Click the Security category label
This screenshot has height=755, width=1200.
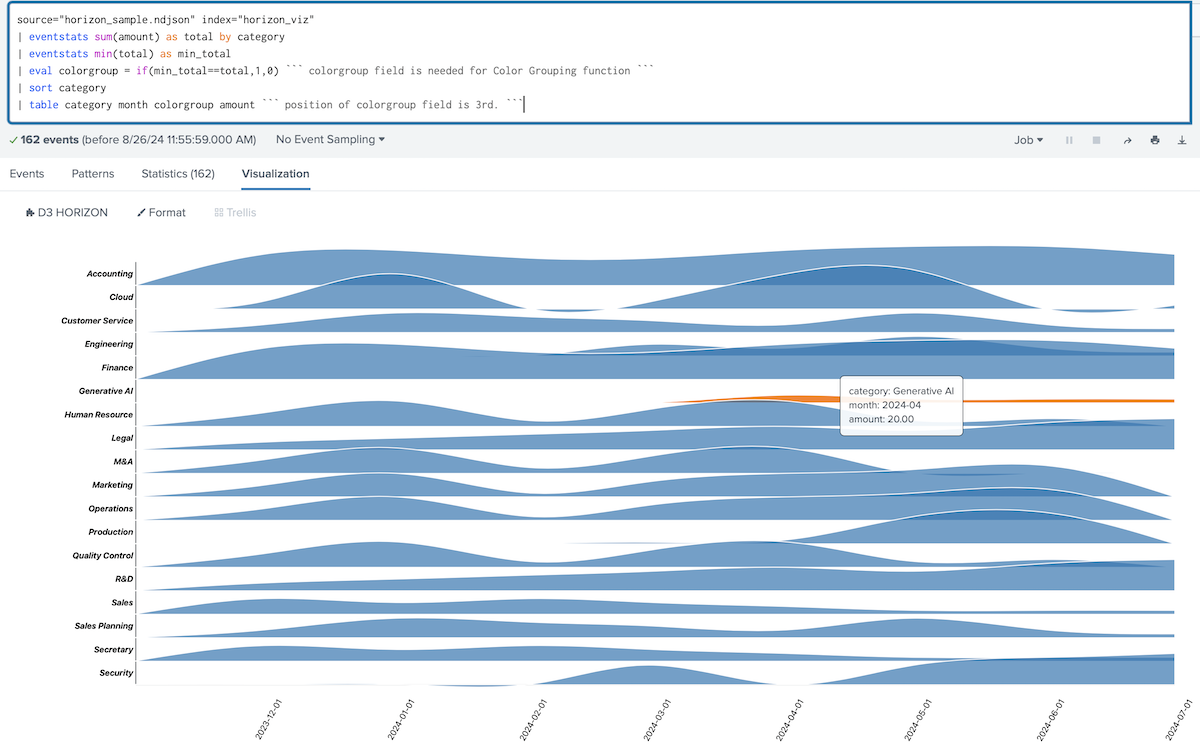click(x=116, y=673)
